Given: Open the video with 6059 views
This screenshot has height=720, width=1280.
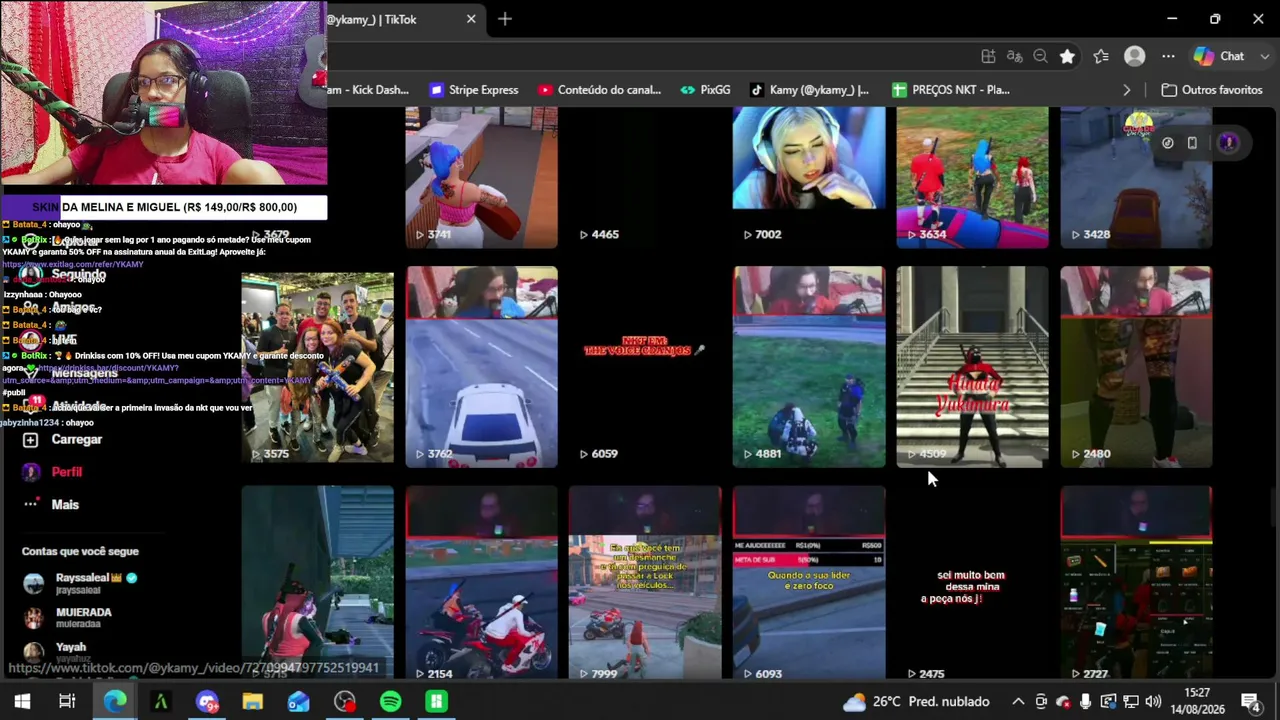Looking at the screenshot, I should pyautogui.click(x=645, y=367).
